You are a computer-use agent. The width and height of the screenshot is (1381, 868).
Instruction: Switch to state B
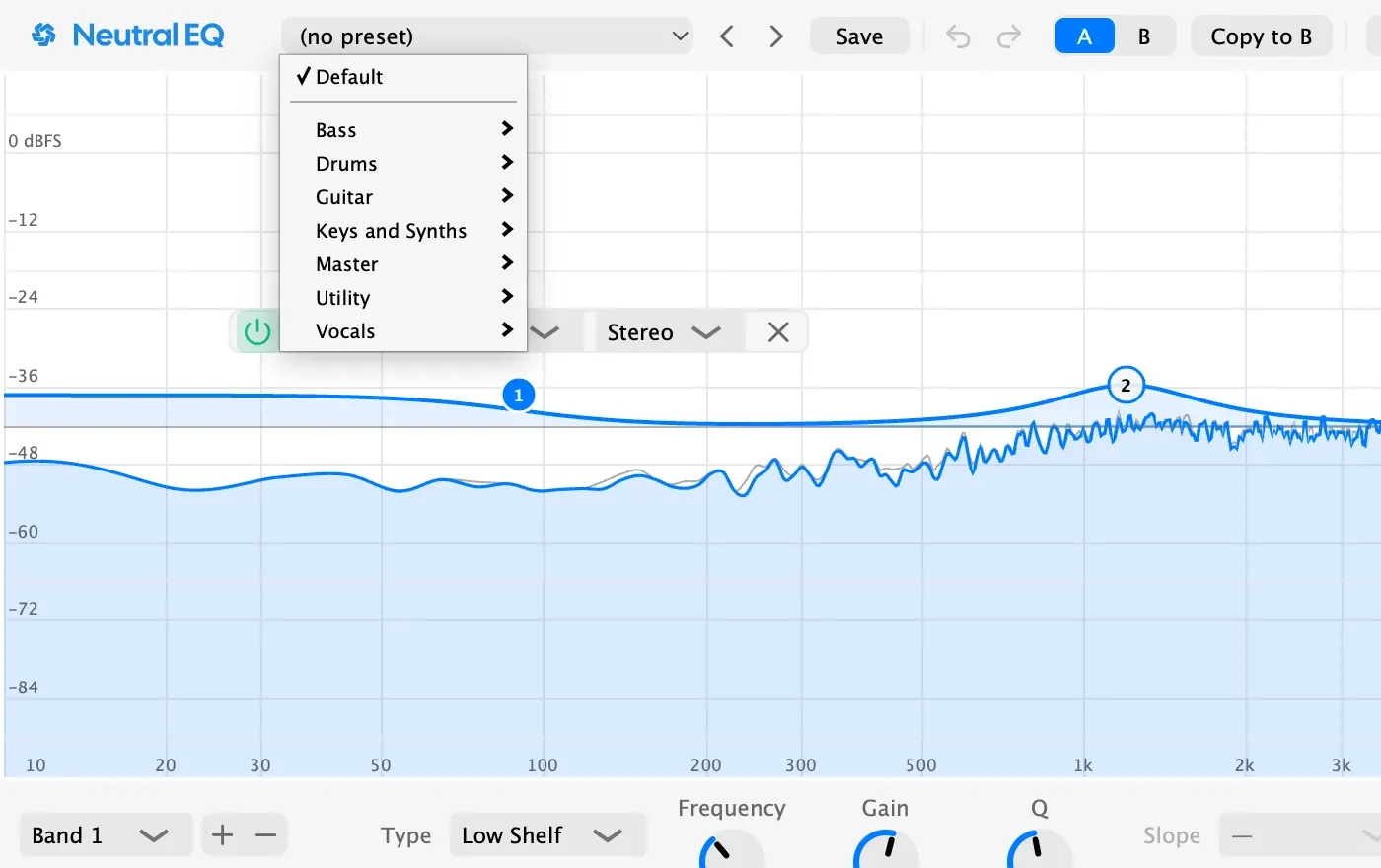pos(1144,36)
